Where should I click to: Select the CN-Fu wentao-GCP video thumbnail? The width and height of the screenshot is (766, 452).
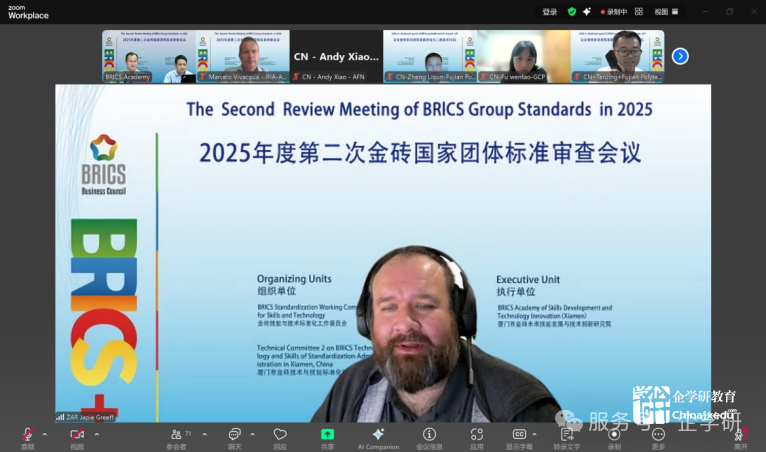coord(524,56)
